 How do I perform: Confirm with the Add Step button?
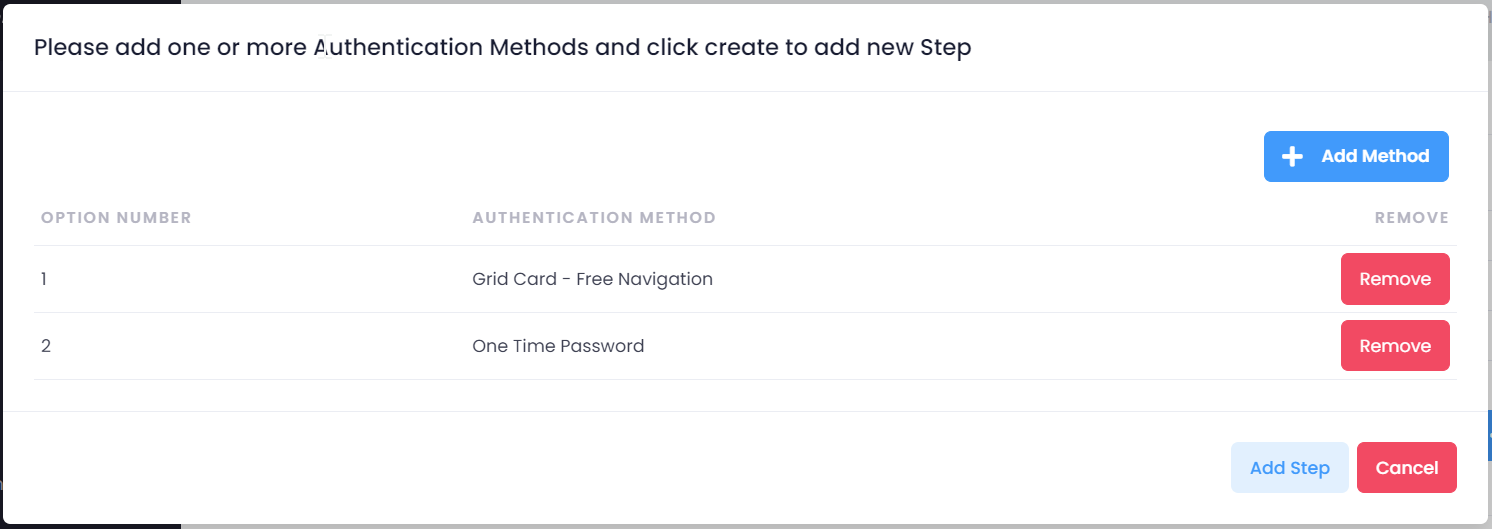[x=1289, y=468]
